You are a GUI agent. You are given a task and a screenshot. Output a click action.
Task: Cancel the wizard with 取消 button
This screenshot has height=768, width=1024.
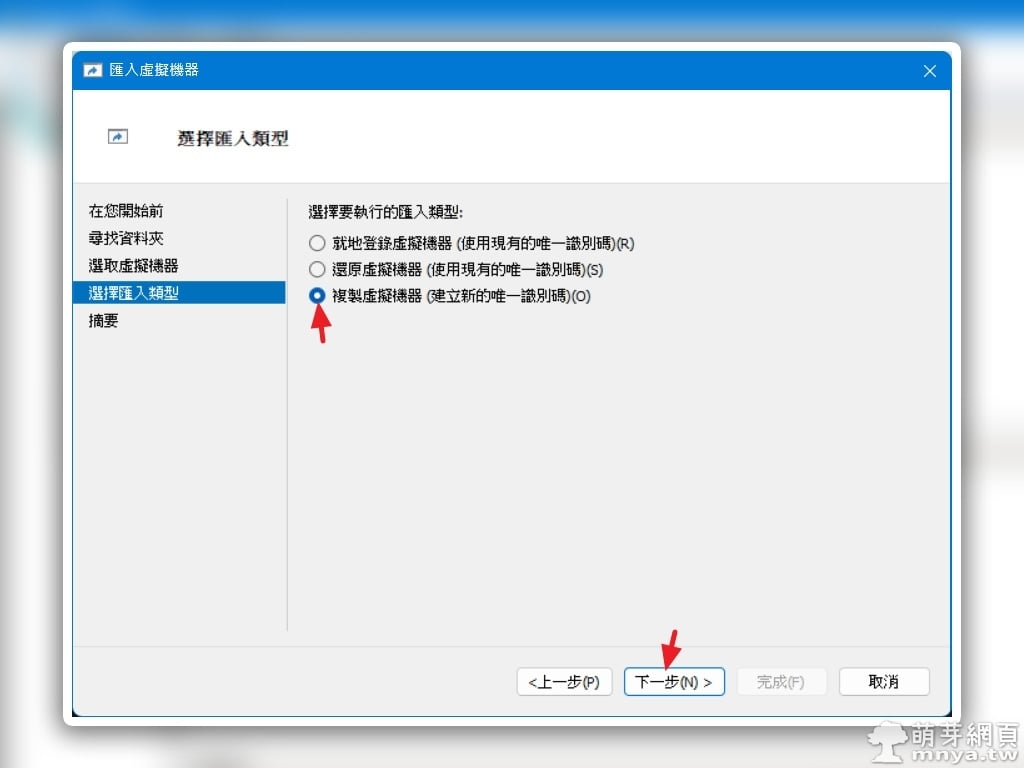(x=884, y=682)
